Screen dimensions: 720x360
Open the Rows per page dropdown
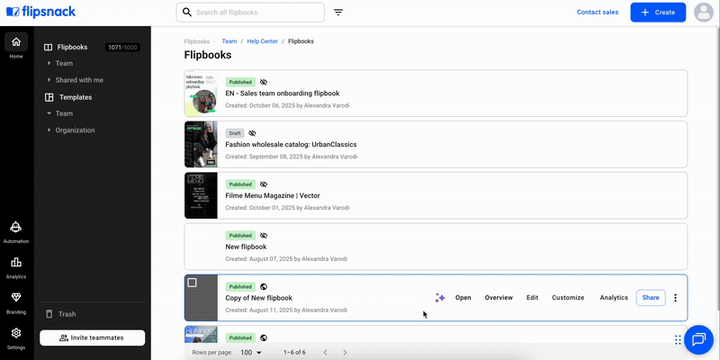251,352
